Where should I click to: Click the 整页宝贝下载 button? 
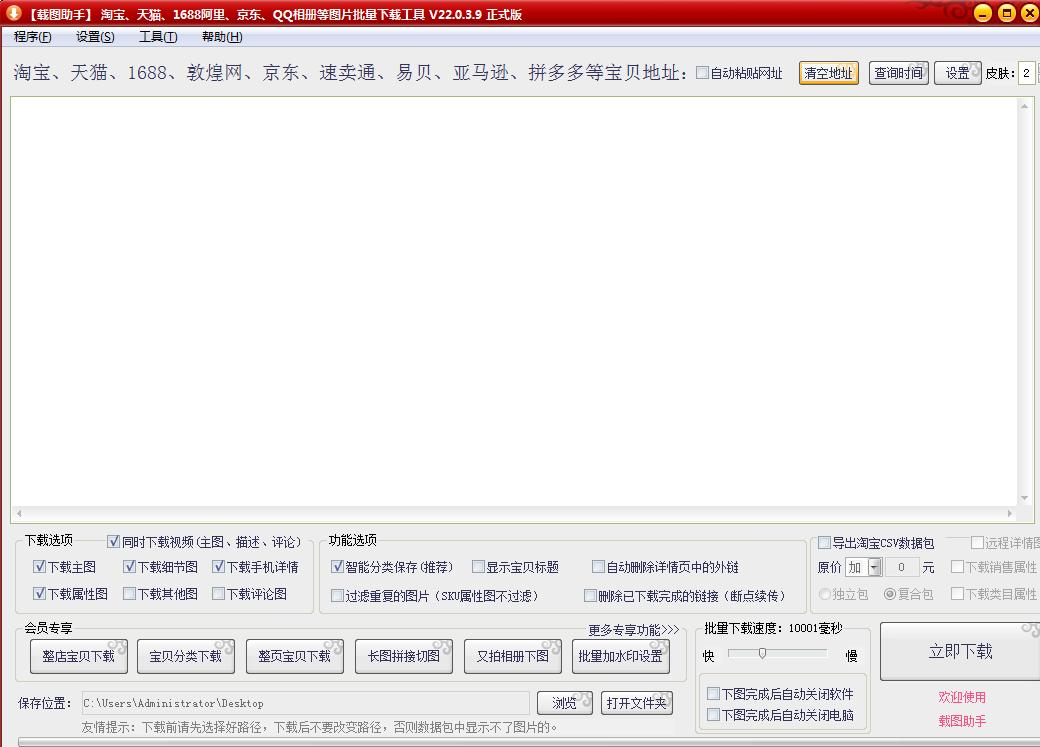click(294, 656)
